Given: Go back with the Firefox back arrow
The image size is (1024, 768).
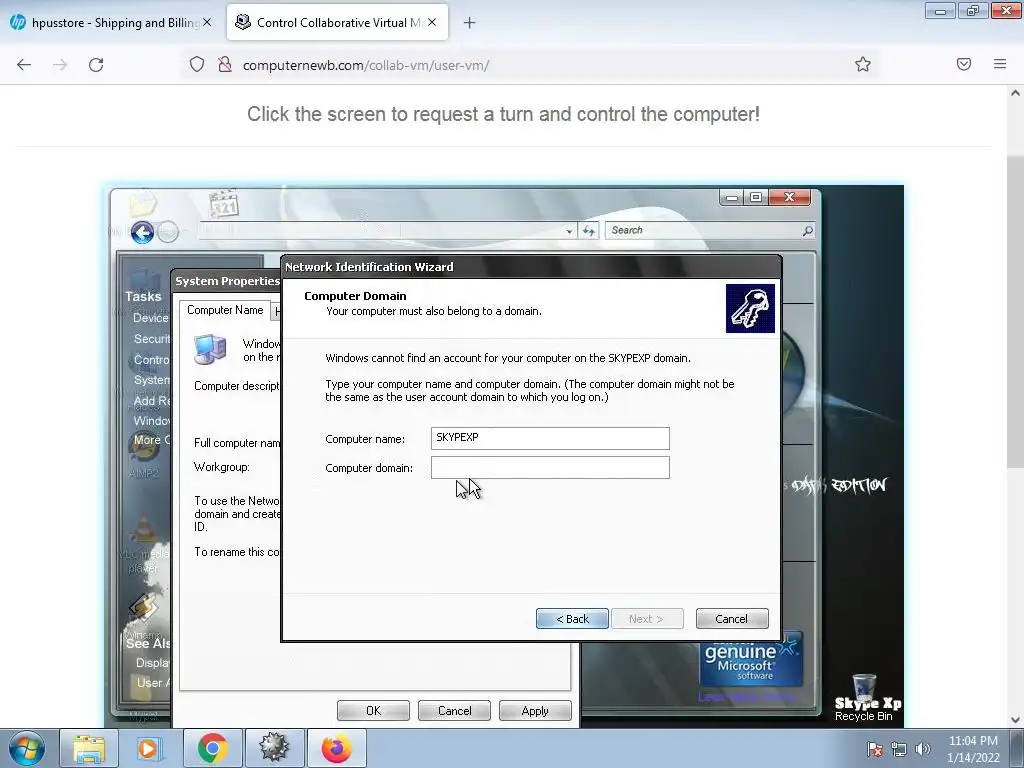Looking at the screenshot, I should click(24, 65).
